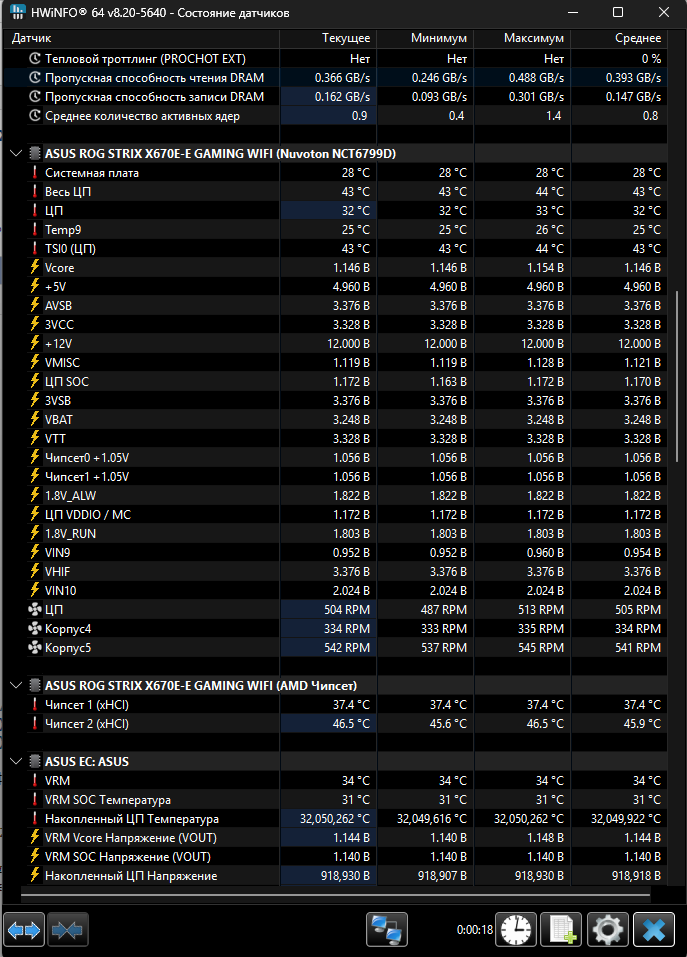Click chip icon of Nuvoton NCT6799D group
Image resolution: width=687 pixels, height=957 pixels.
[35, 153]
